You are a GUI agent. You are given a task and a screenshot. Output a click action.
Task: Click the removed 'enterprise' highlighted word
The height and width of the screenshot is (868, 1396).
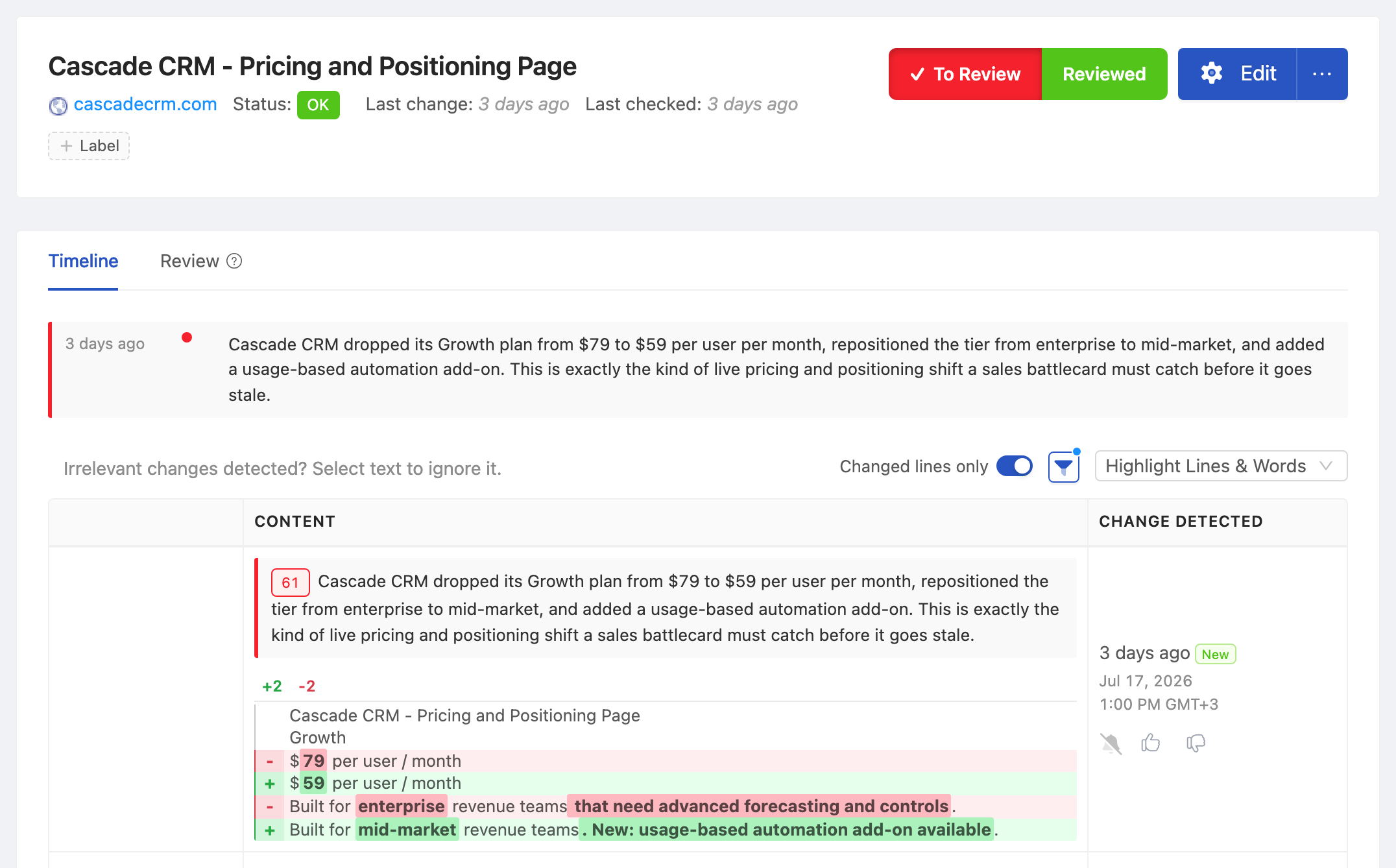402,806
